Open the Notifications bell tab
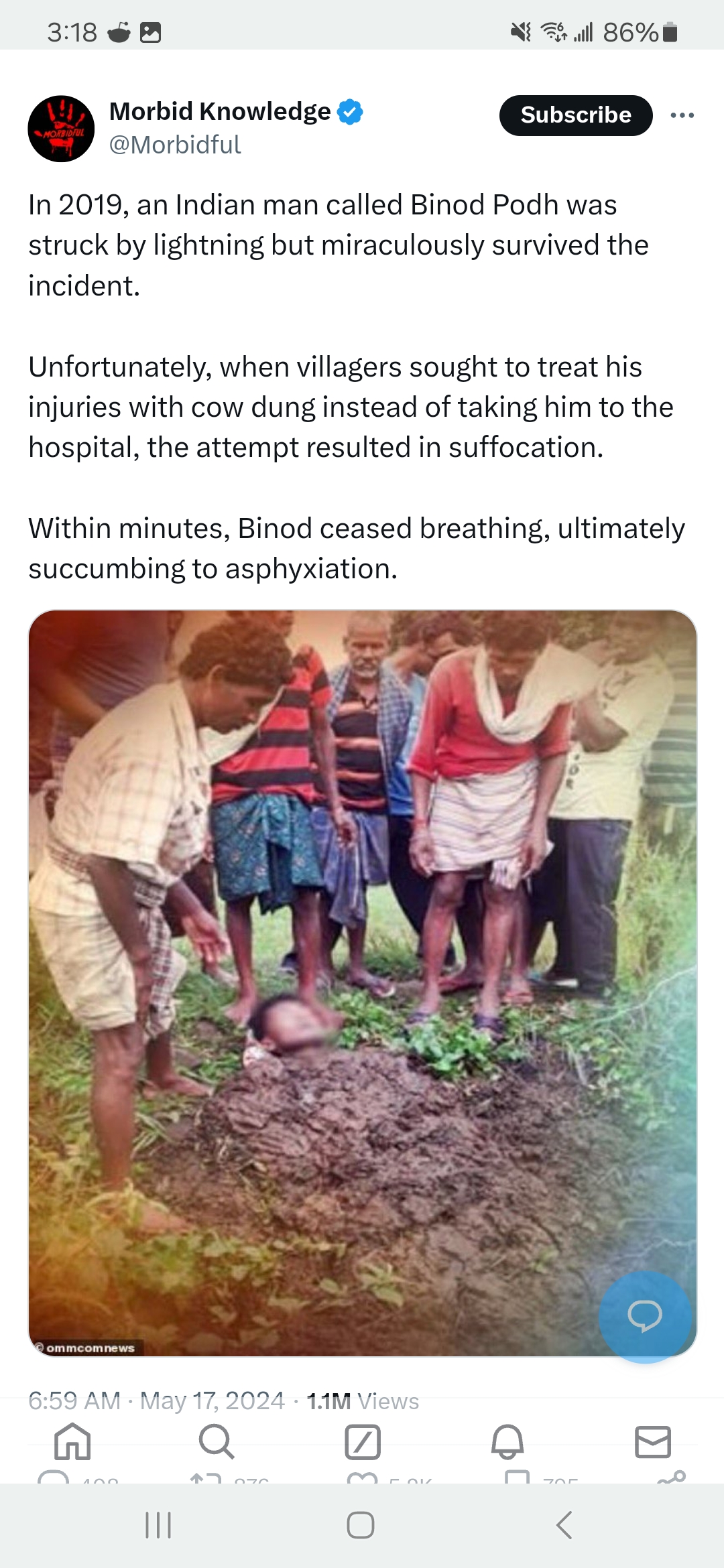 [x=507, y=1441]
